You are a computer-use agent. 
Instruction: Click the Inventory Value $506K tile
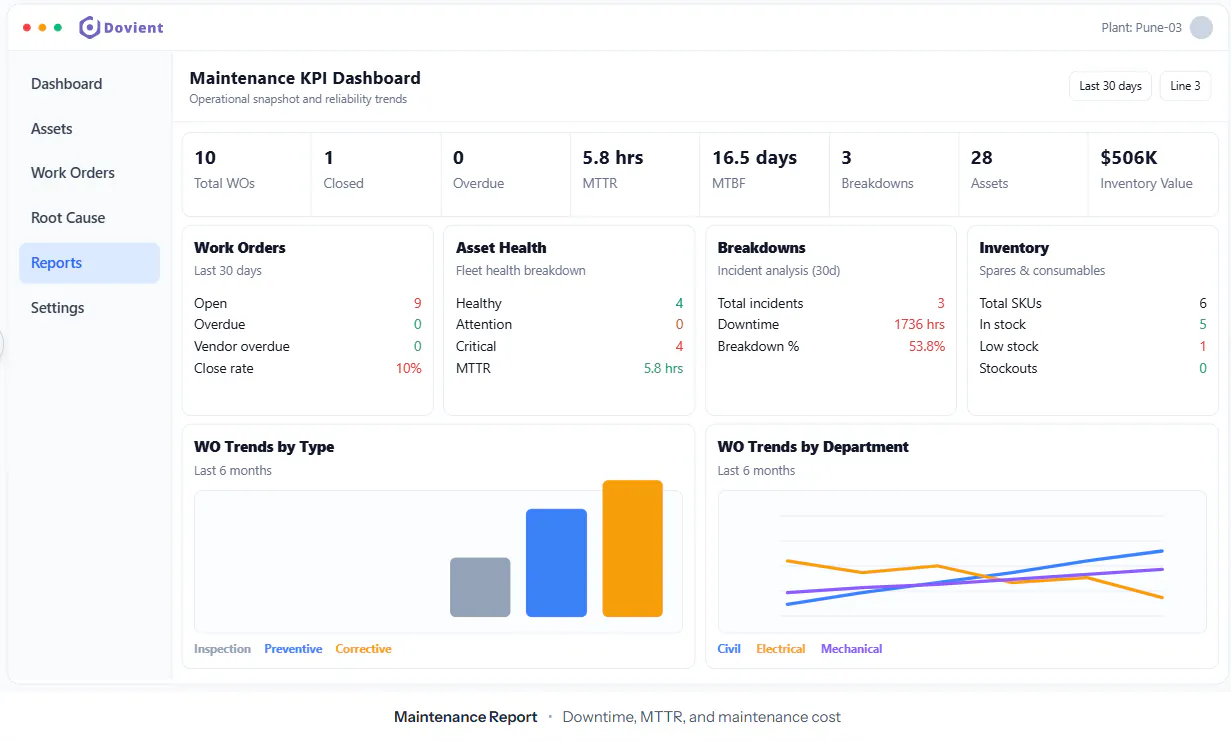(1153, 174)
